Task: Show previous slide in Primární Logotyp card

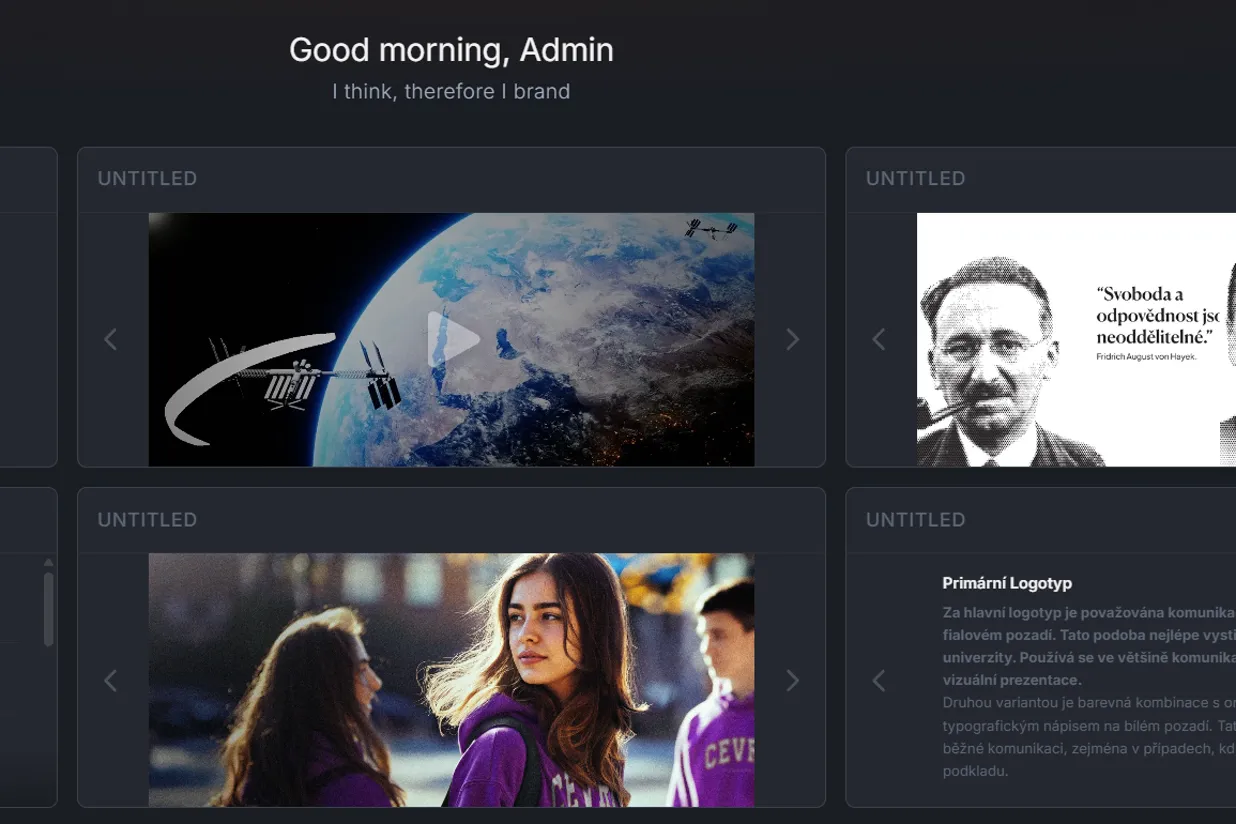Action: pos(879,681)
